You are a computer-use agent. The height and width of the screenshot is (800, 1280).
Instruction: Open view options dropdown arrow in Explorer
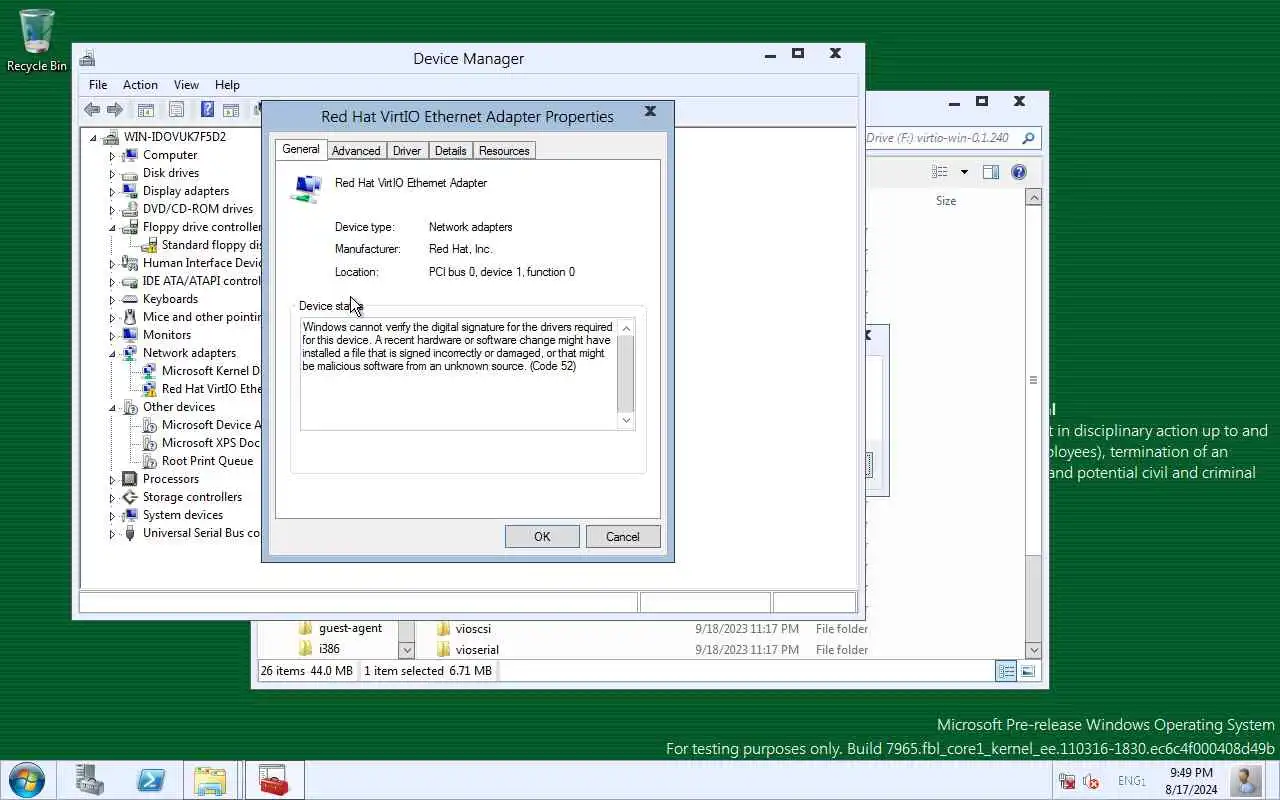pyautogui.click(x=964, y=172)
